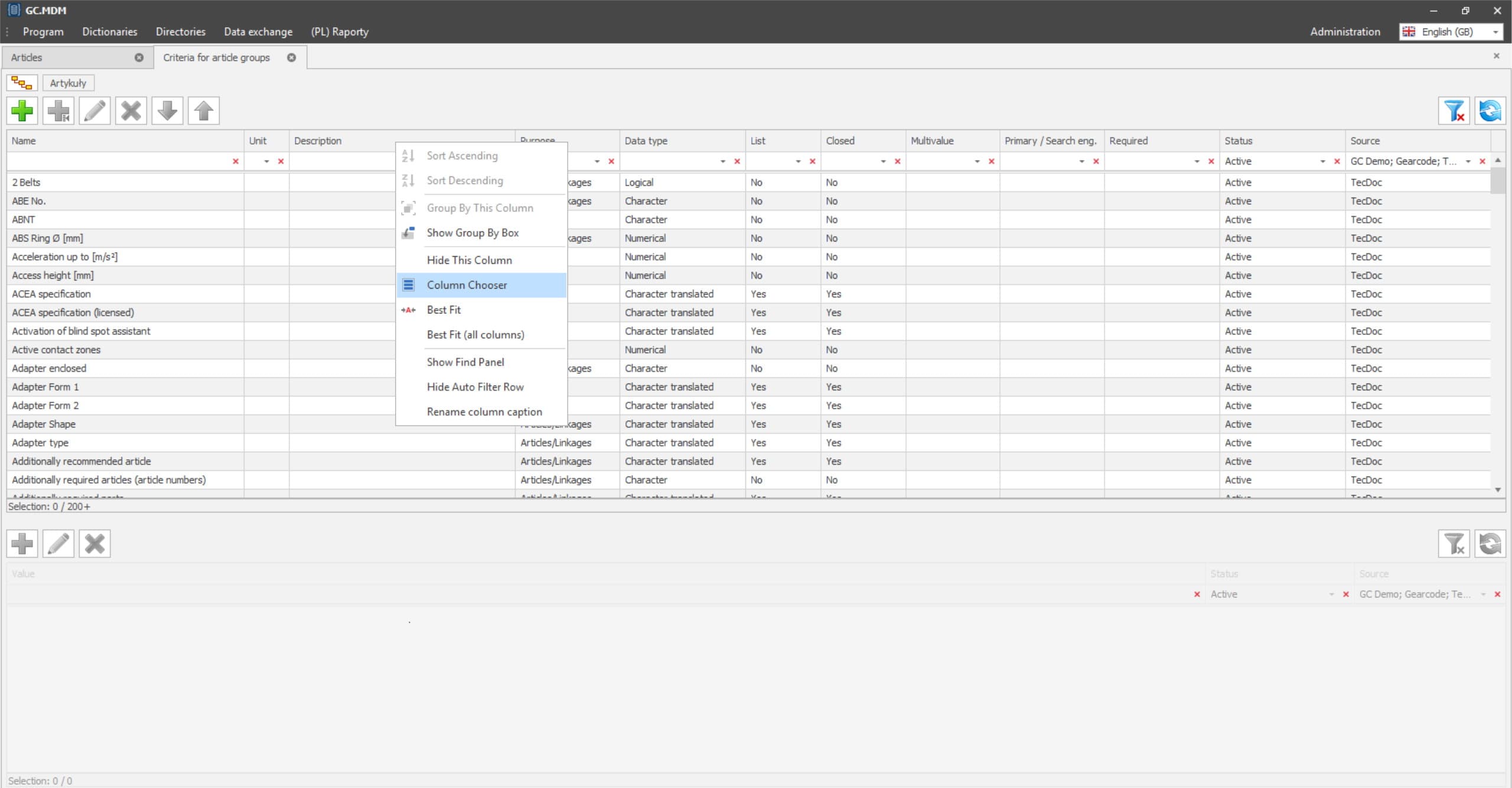1512x788 pixels.
Task: Click lower panel refresh icon
Action: [1490, 544]
